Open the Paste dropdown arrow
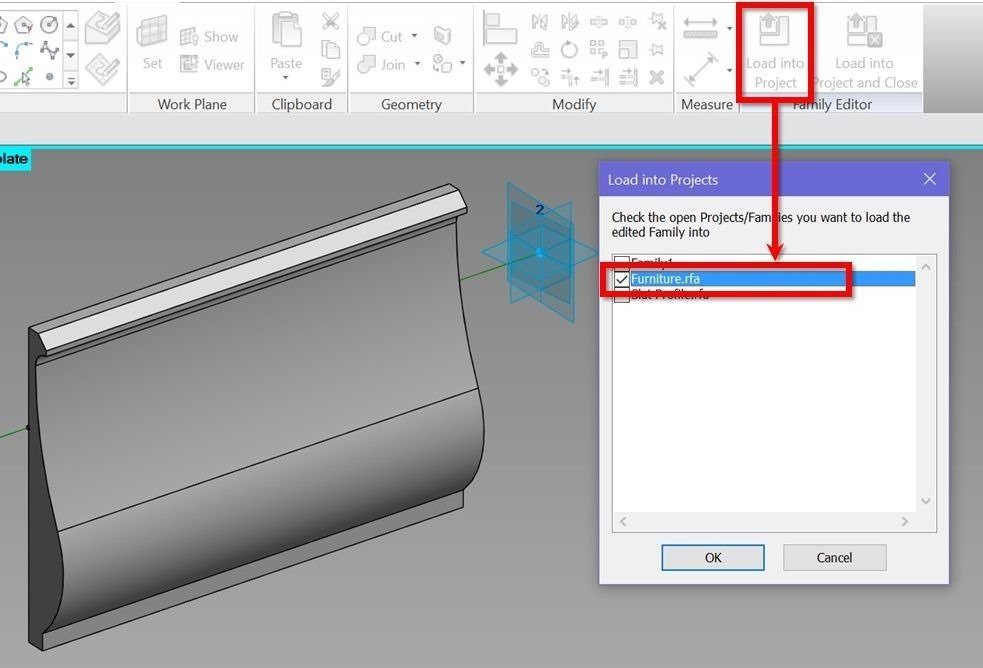Screen dimensions: 983x668 point(286,78)
